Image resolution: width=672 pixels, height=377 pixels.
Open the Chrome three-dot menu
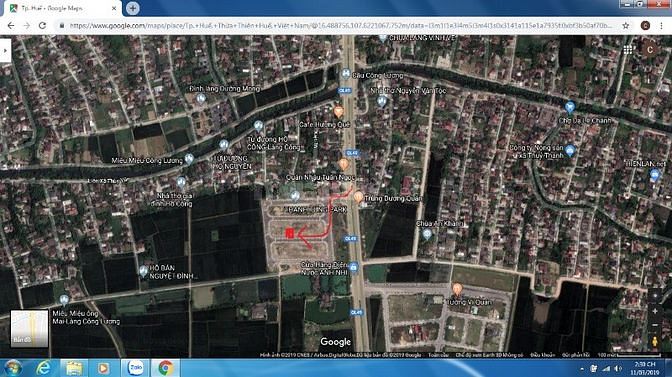(662, 26)
